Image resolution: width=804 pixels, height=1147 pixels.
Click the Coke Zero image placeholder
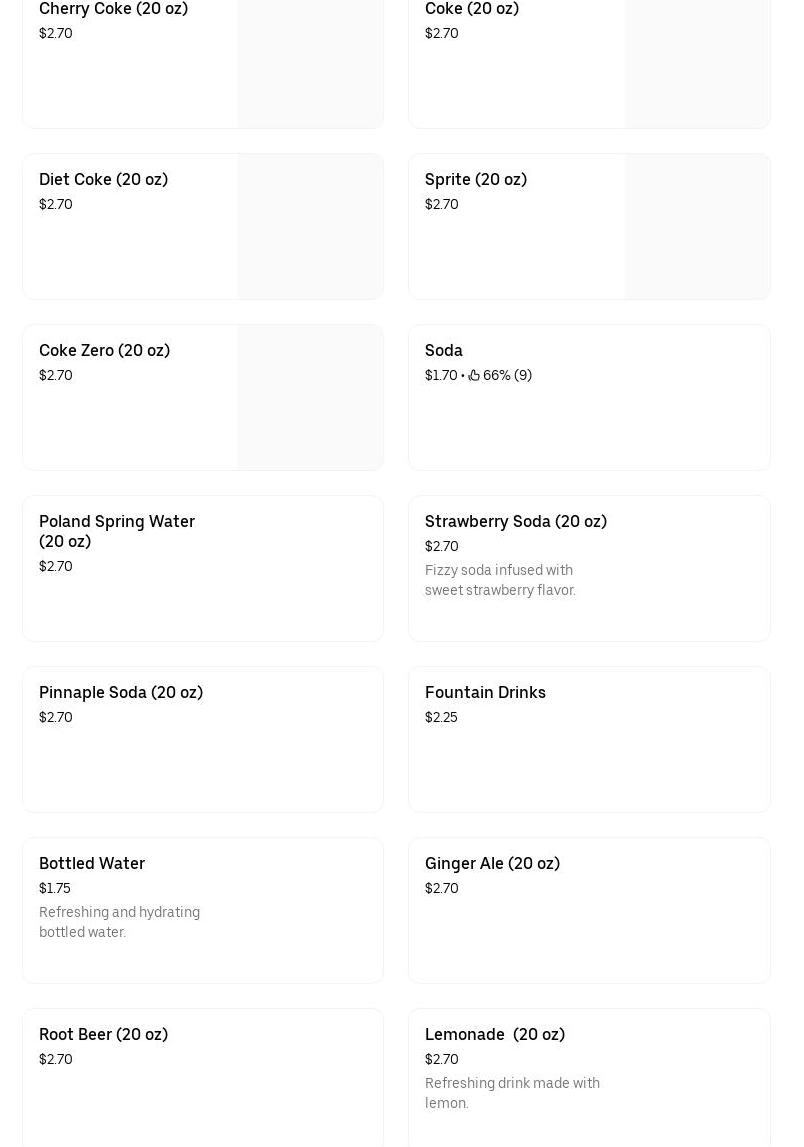coord(310,397)
